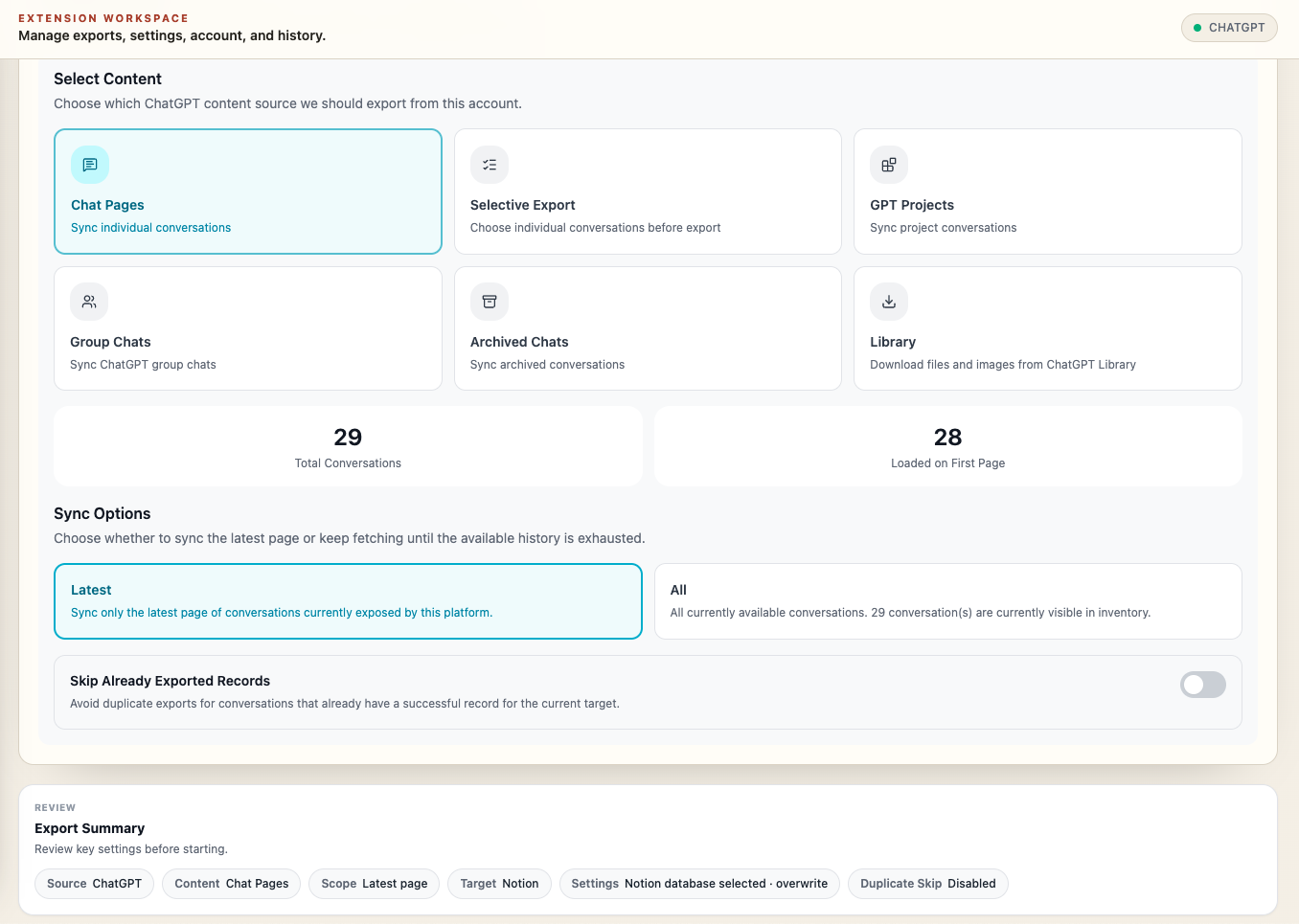Screen dimensions: 1299x924
Task: Click the Duplicate Skip Disabled chip
Action: point(928,884)
